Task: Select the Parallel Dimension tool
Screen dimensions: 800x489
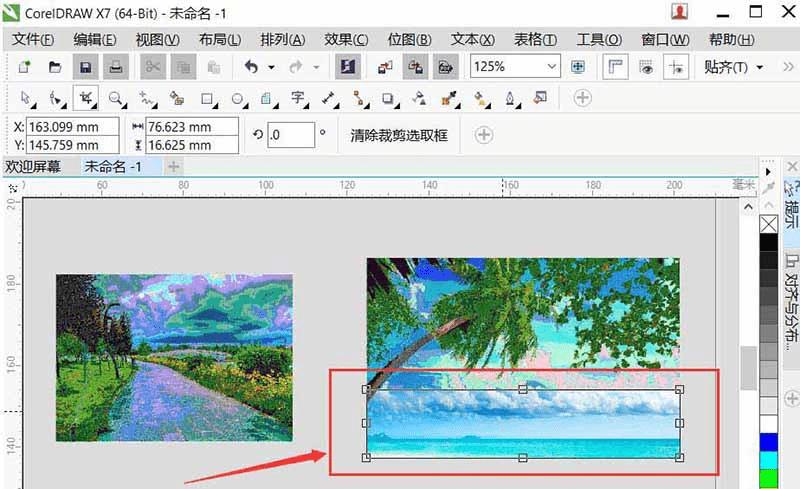Action: (328, 98)
